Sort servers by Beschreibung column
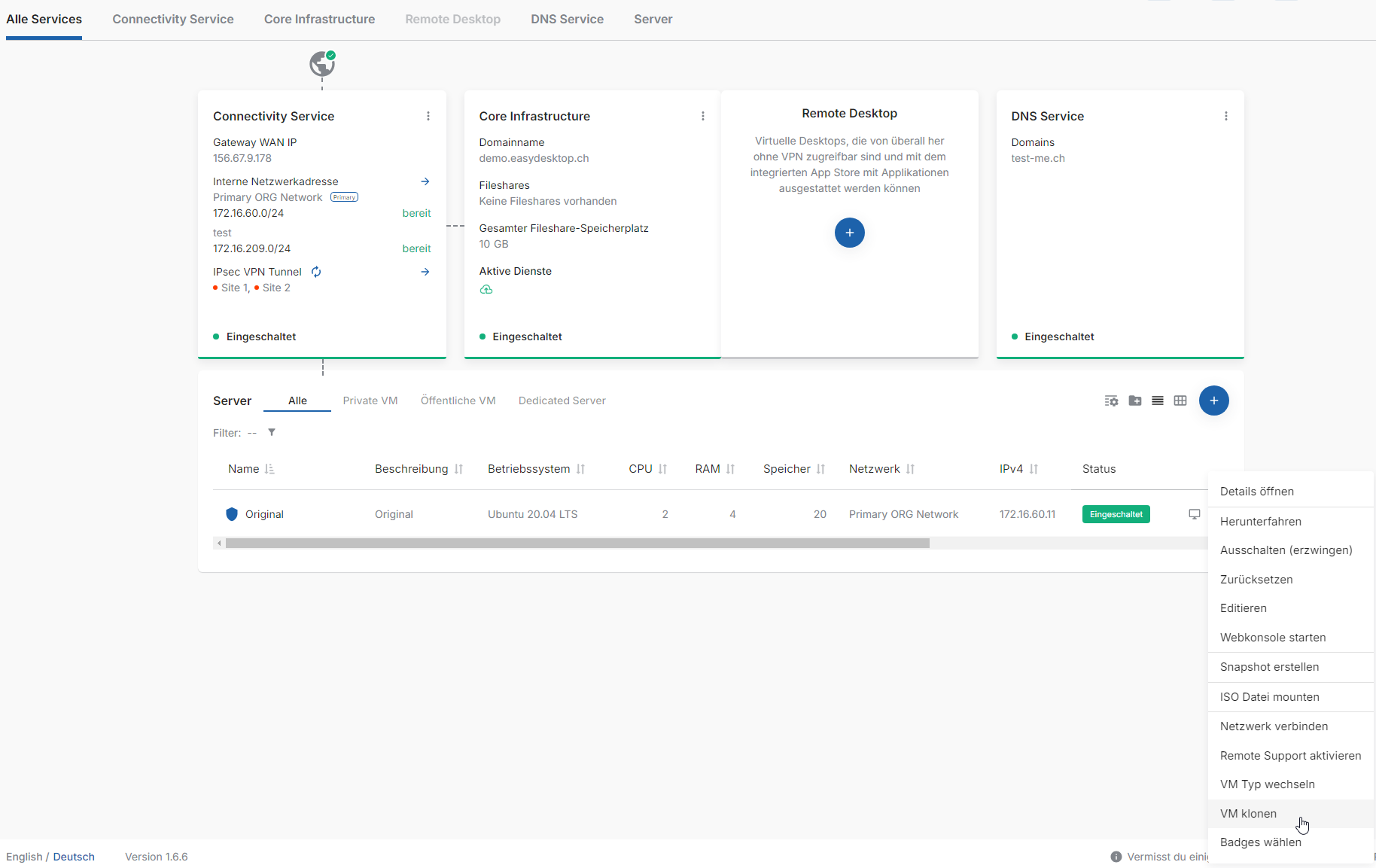1376x868 pixels. (x=458, y=469)
